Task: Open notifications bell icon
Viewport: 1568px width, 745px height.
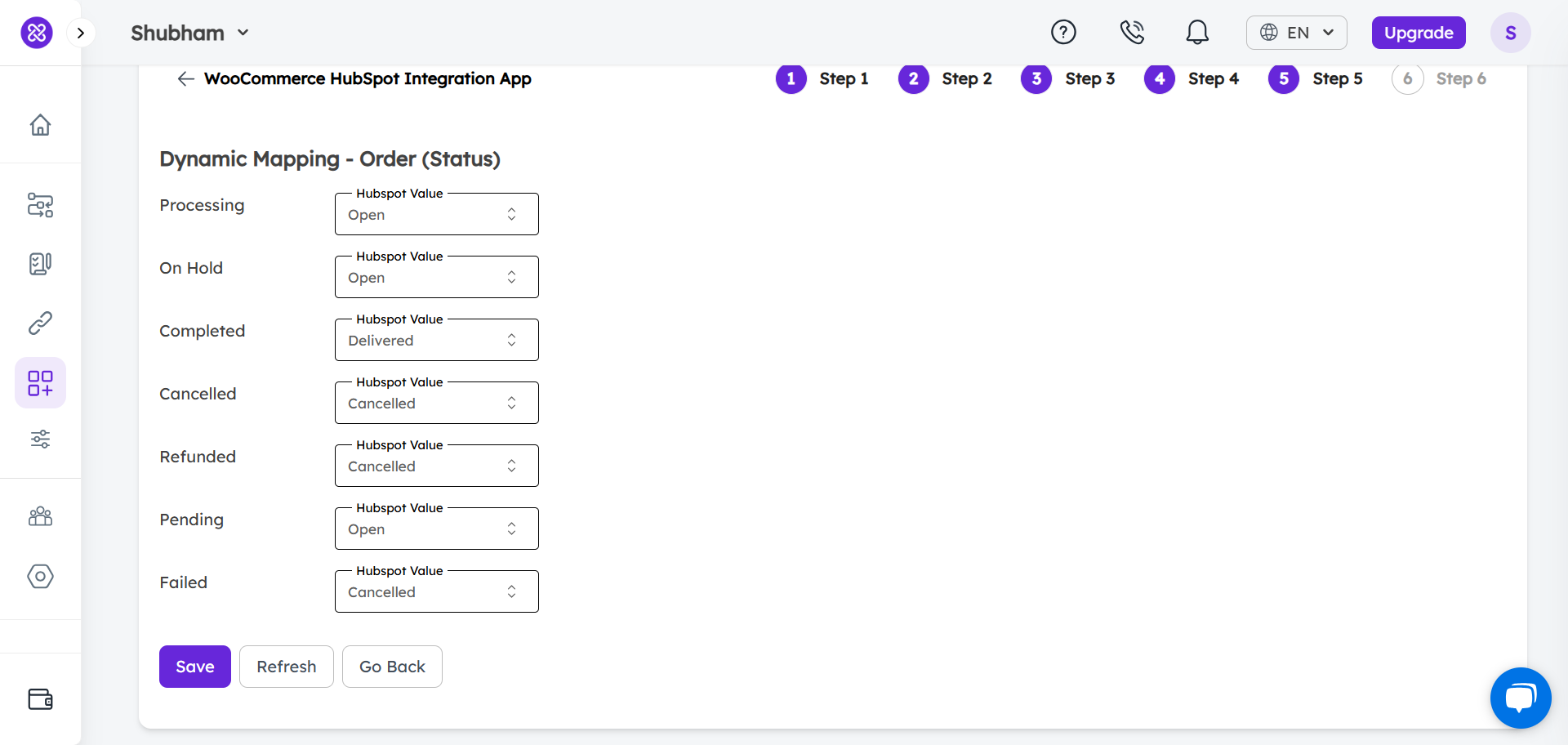Action: (1197, 33)
